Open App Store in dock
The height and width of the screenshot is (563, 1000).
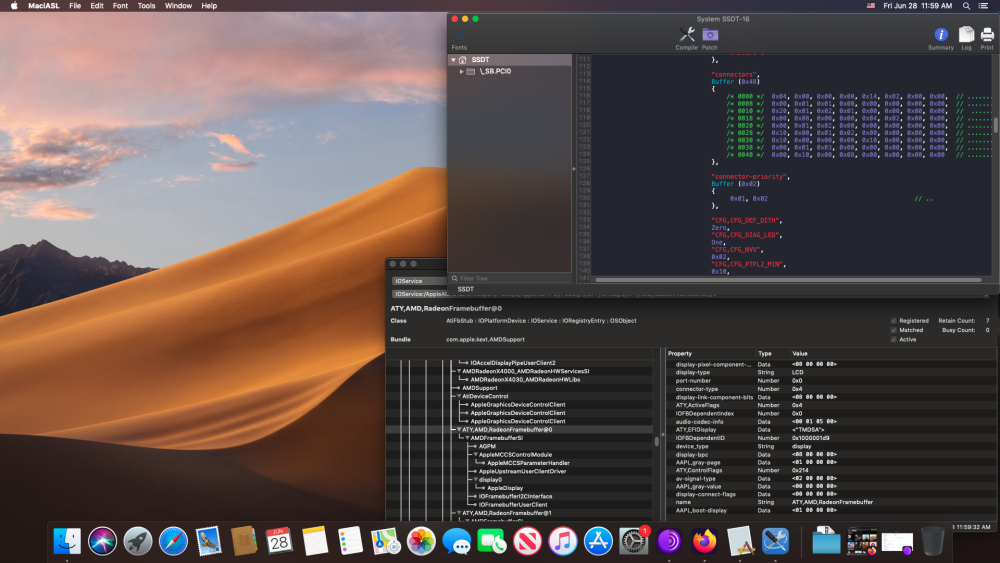[598, 541]
